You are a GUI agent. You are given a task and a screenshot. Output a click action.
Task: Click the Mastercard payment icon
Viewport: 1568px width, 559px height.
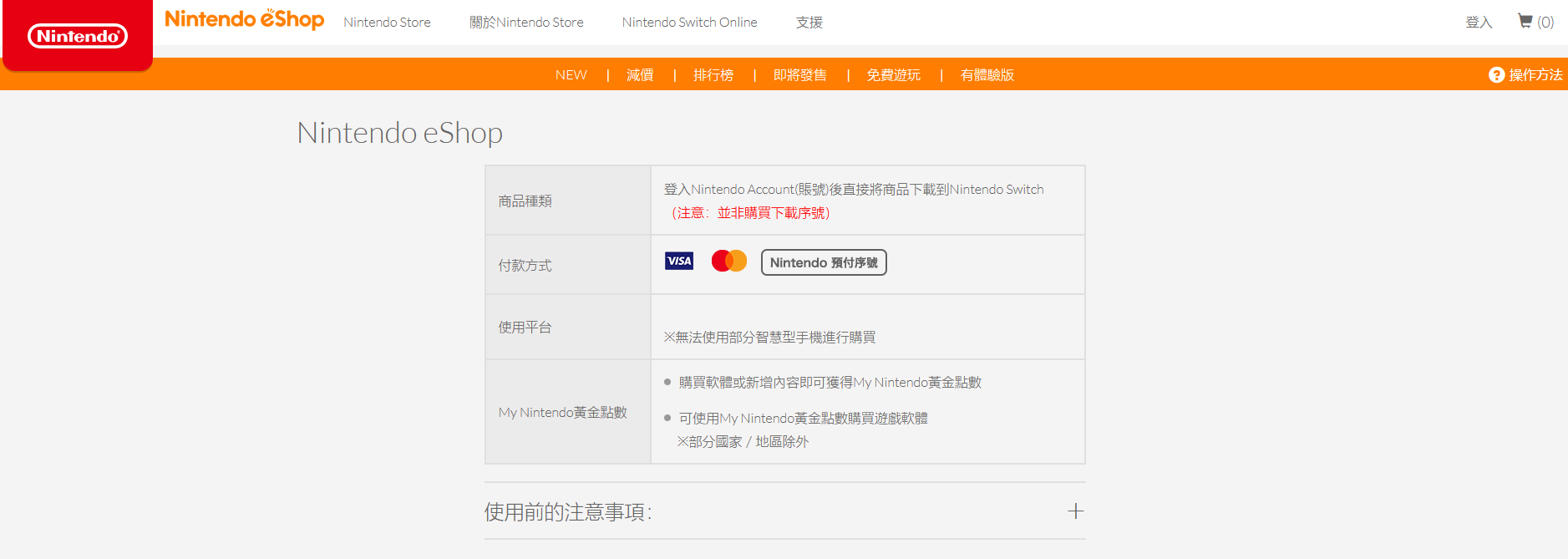pos(728,261)
